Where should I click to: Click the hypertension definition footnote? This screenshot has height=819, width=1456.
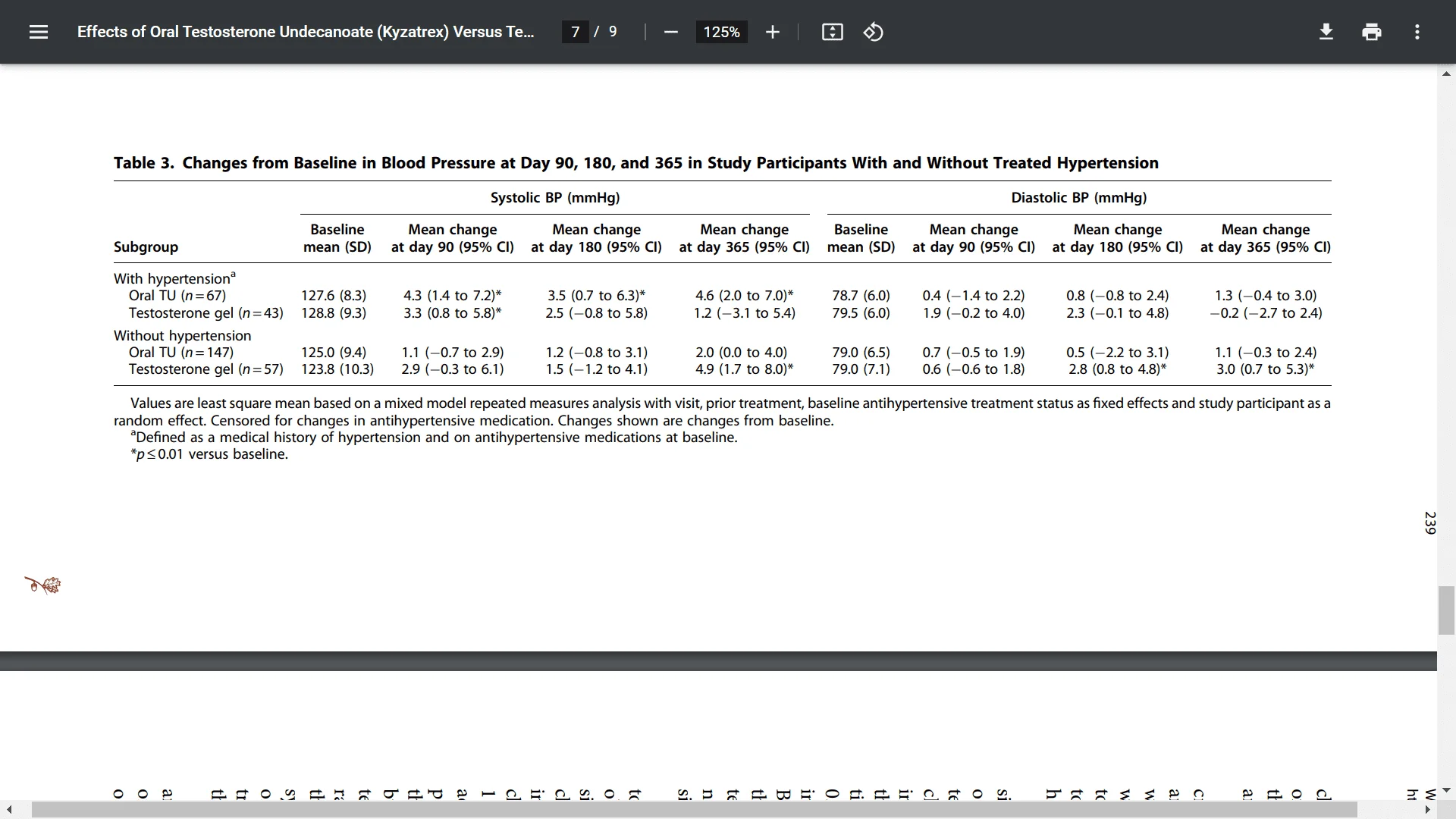coord(434,438)
